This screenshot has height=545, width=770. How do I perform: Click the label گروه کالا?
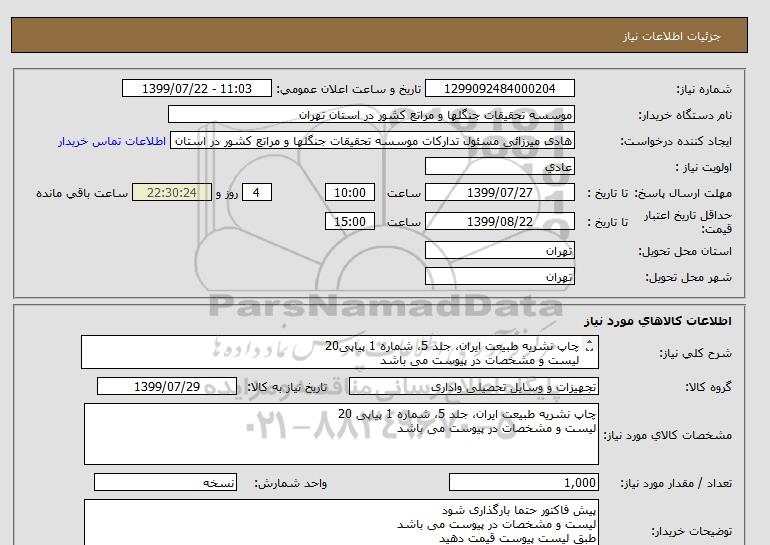[709, 387]
